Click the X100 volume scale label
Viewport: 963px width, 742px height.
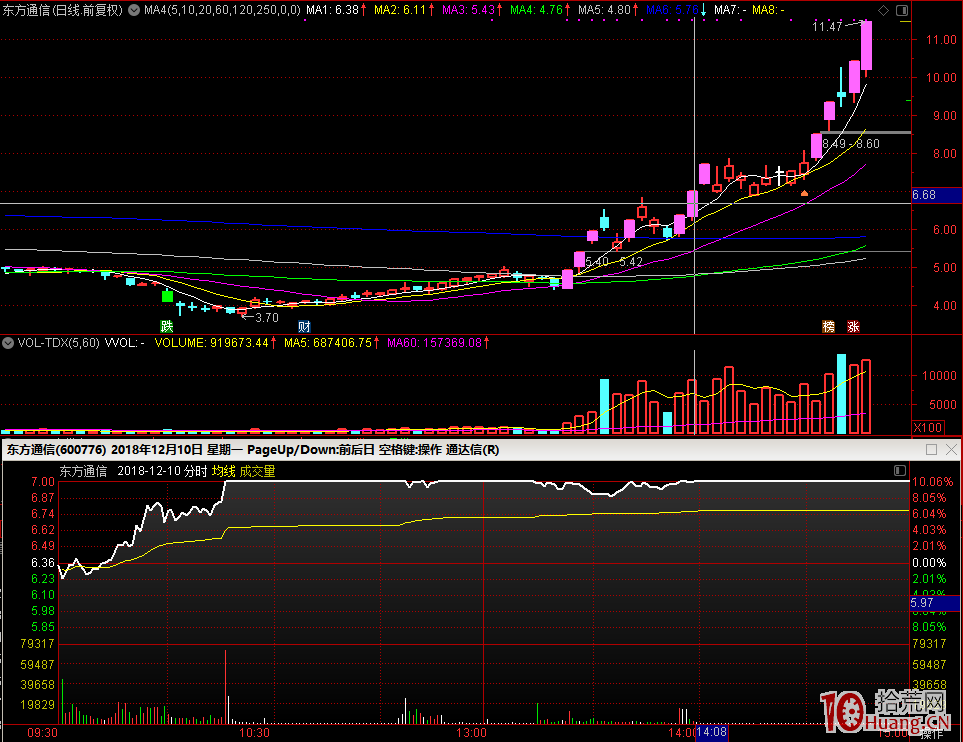point(926,427)
